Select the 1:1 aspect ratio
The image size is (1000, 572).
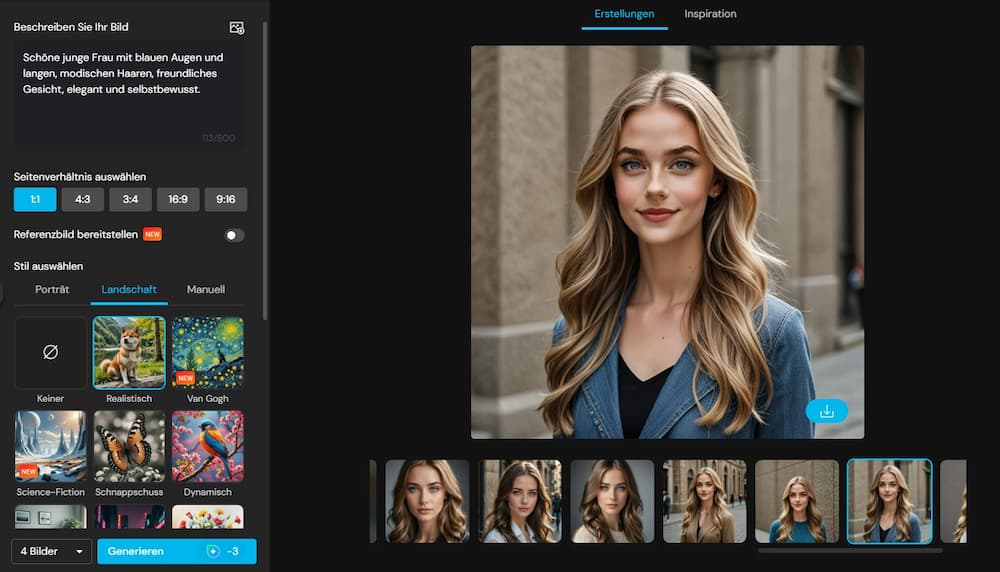[x=35, y=199]
